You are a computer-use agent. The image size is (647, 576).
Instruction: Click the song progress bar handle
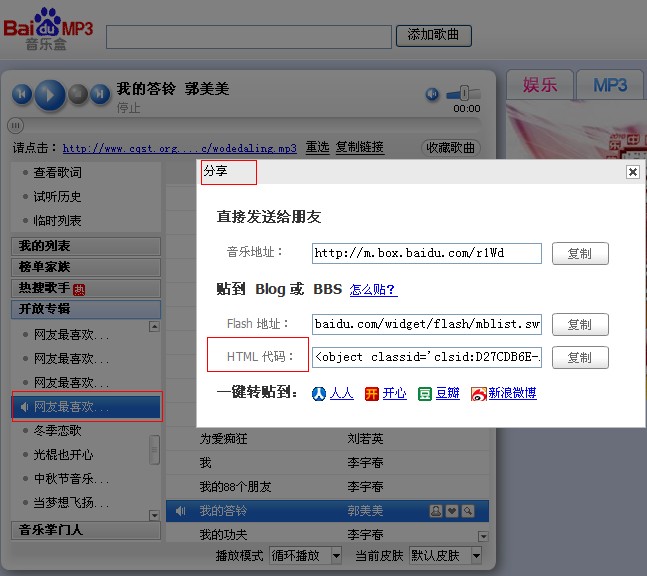coord(15,125)
